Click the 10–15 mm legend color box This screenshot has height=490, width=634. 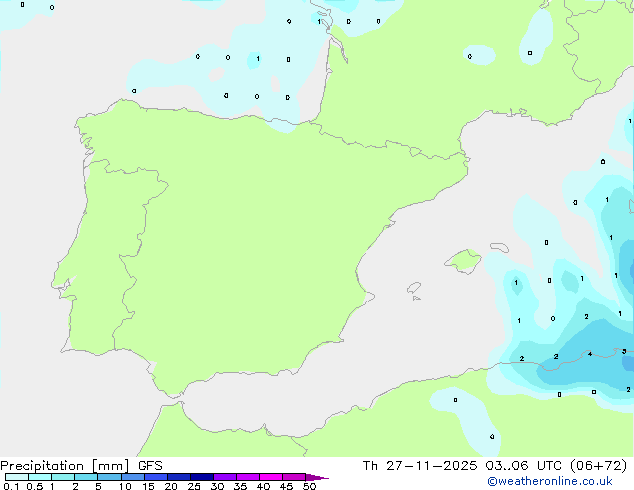[x=133, y=477]
